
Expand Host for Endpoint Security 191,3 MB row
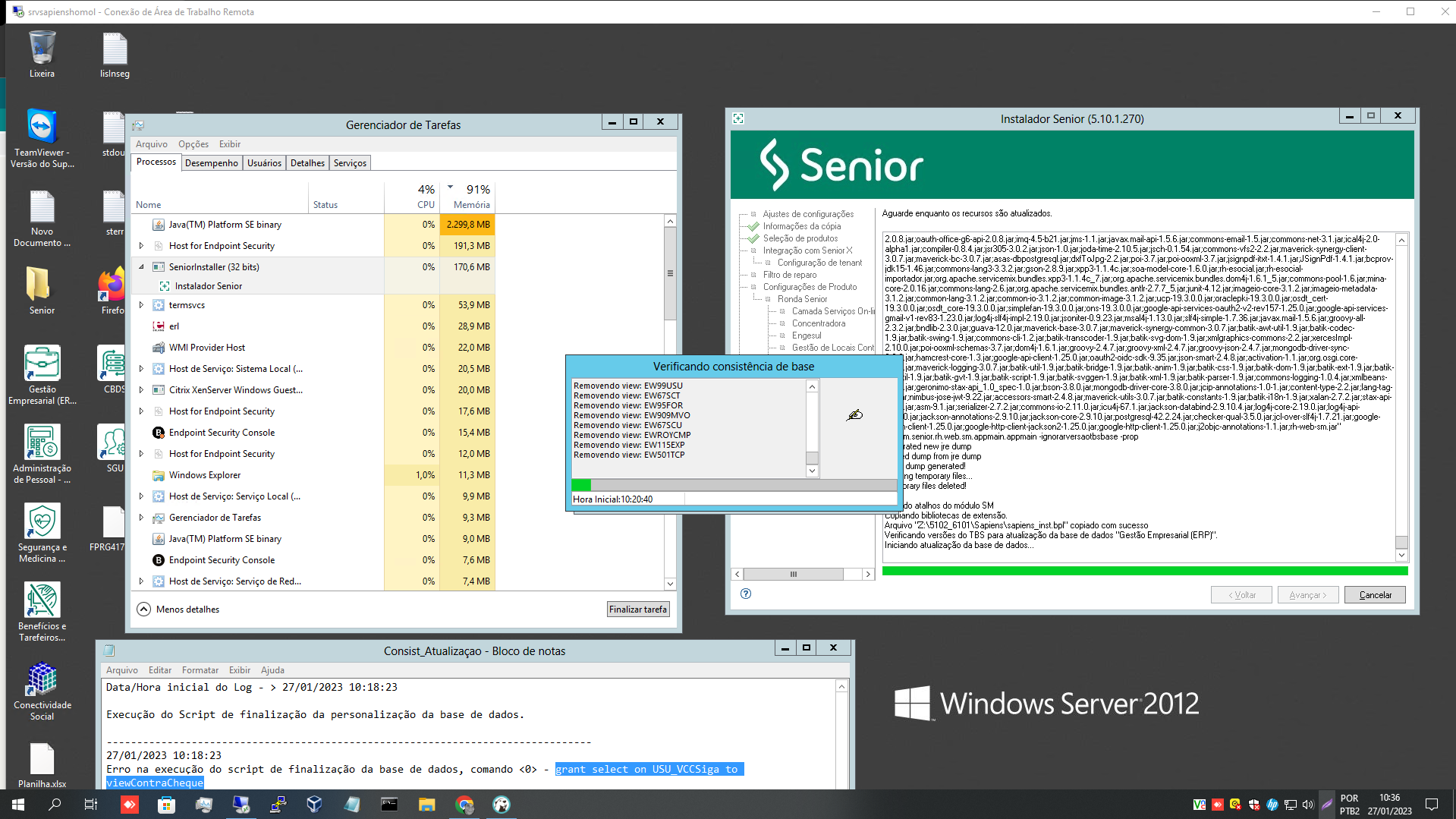(x=141, y=246)
